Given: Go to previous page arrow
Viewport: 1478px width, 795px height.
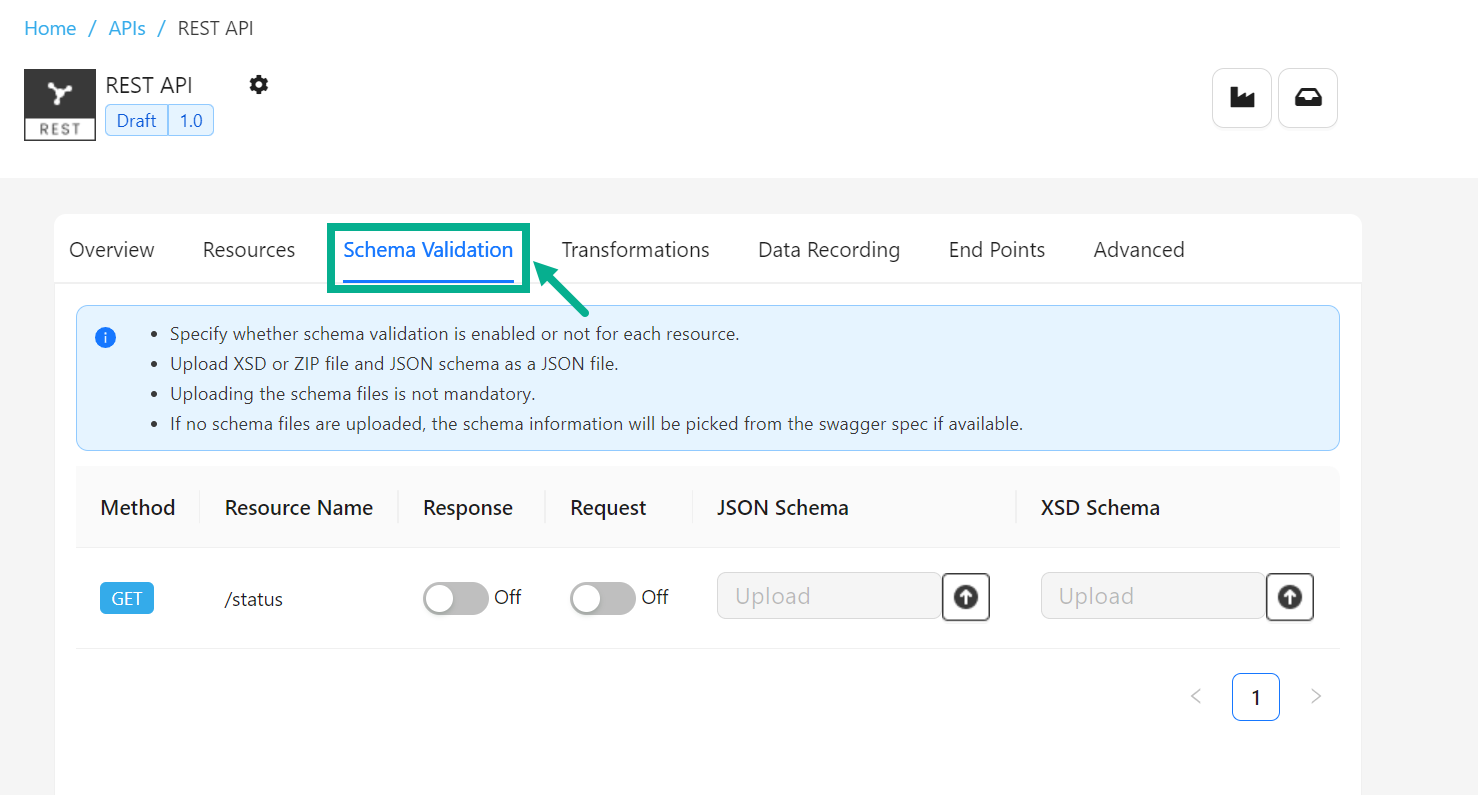Looking at the screenshot, I should [x=1196, y=697].
